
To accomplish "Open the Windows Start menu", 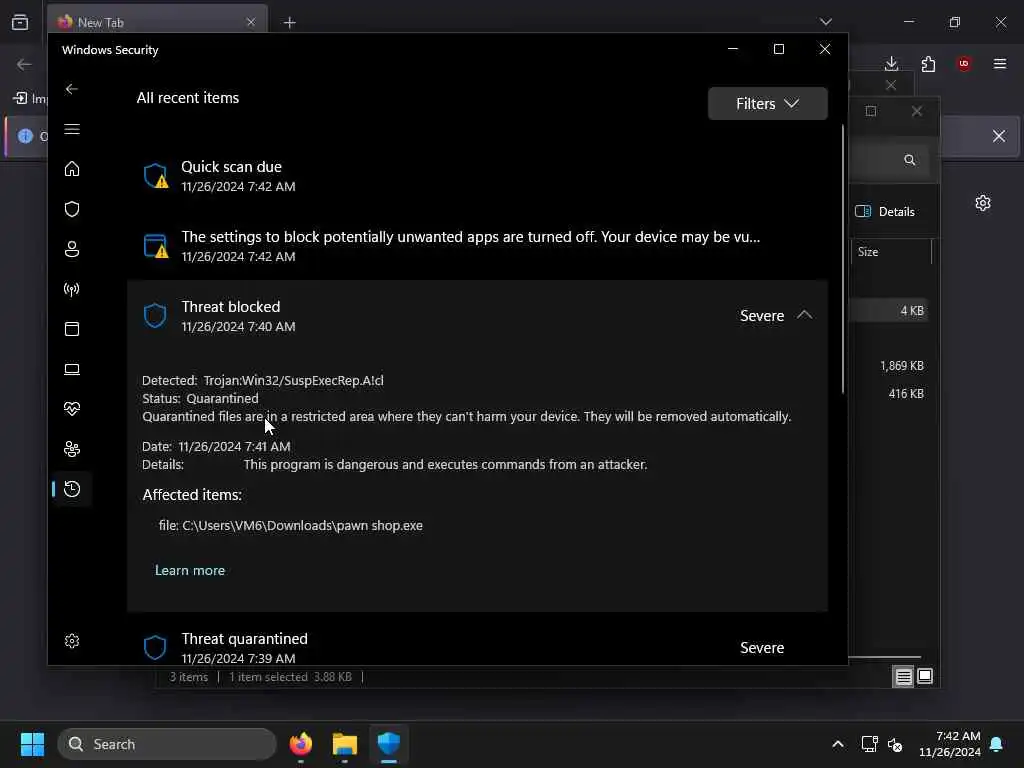I will [32, 744].
